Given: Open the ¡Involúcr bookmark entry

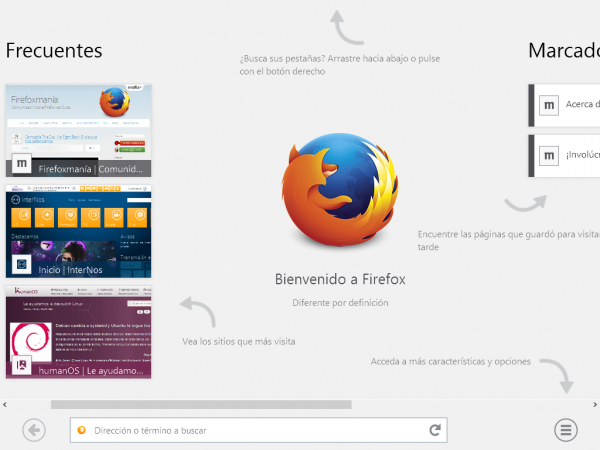Looking at the screenshot, I should coord(564,156).
